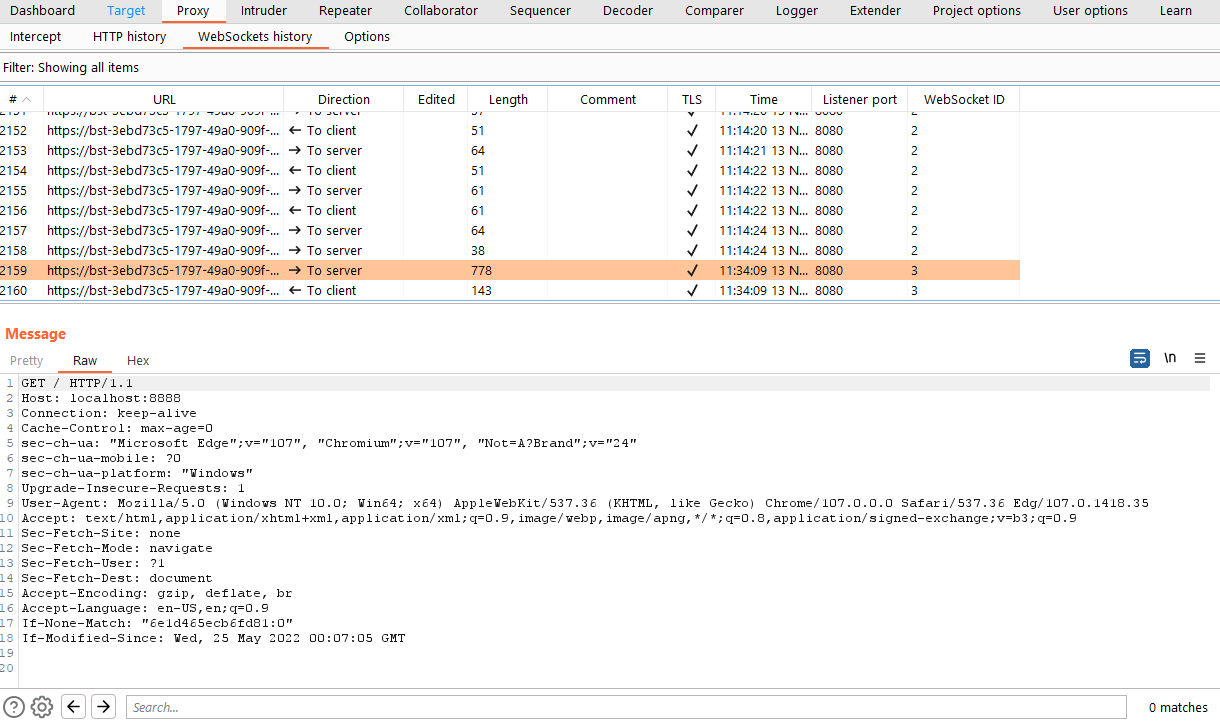
Task: Sort by the Length column header
Action: [508, 99]
